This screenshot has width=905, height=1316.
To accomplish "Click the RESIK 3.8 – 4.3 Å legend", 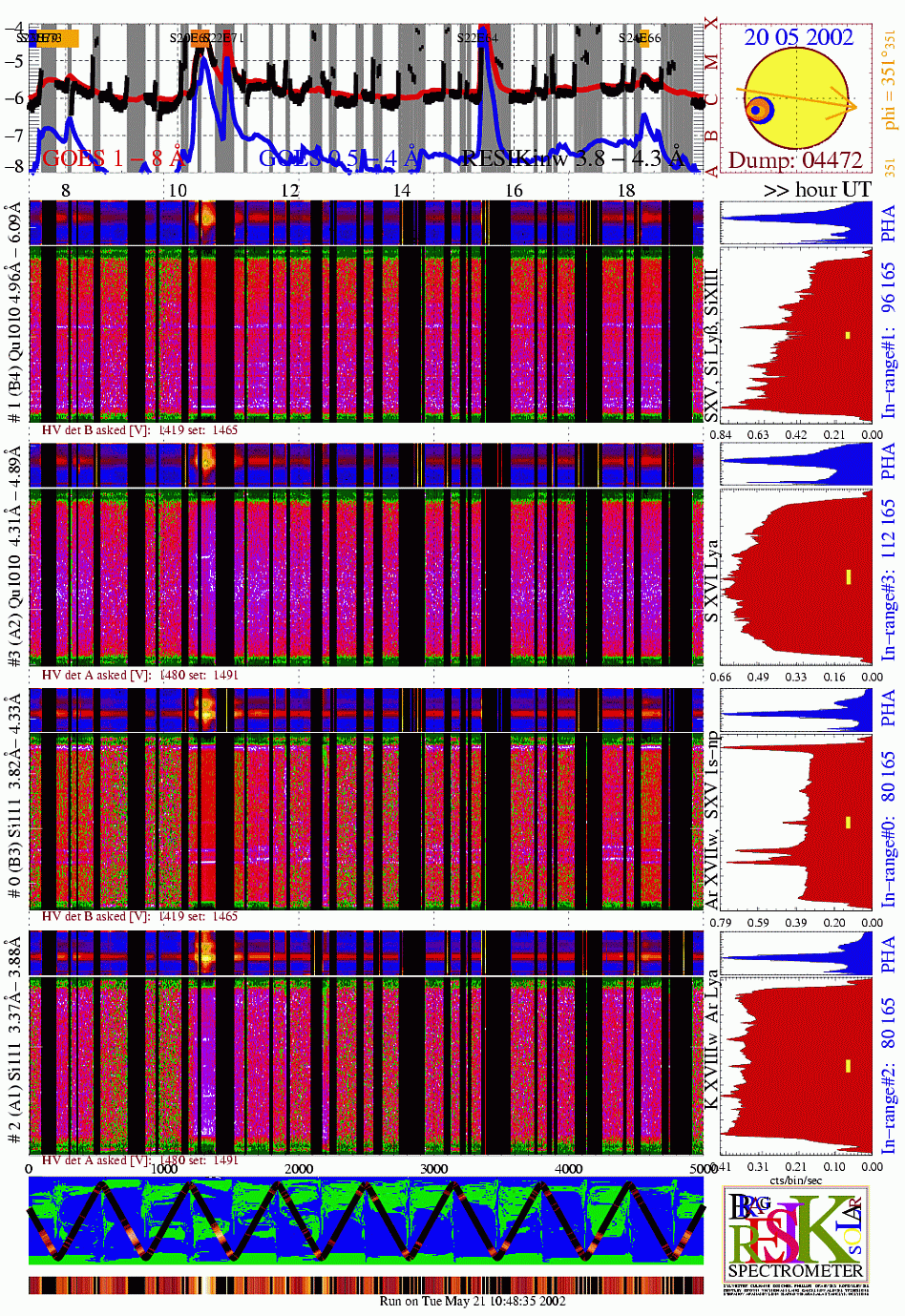I will 573,157.
